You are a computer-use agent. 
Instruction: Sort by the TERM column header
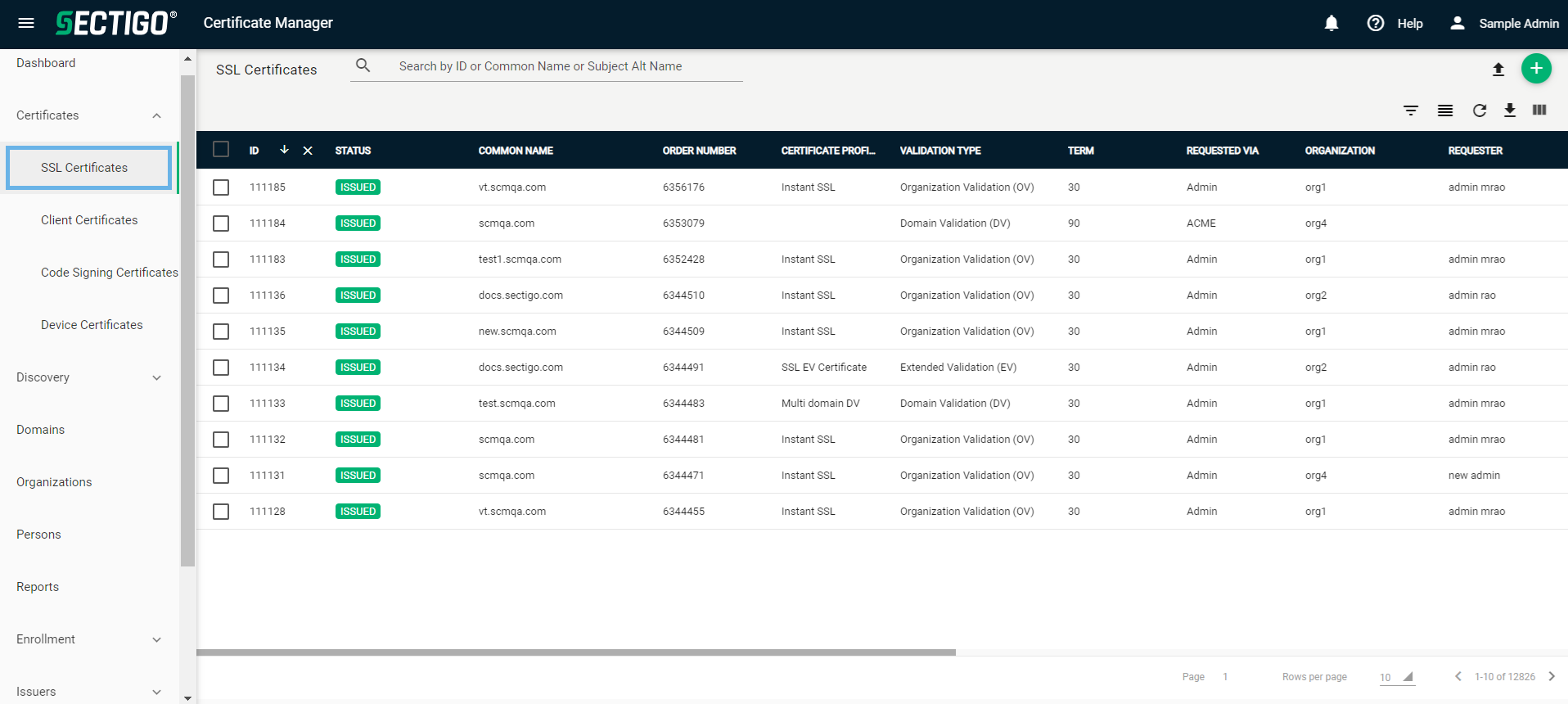coord(1080,151)
